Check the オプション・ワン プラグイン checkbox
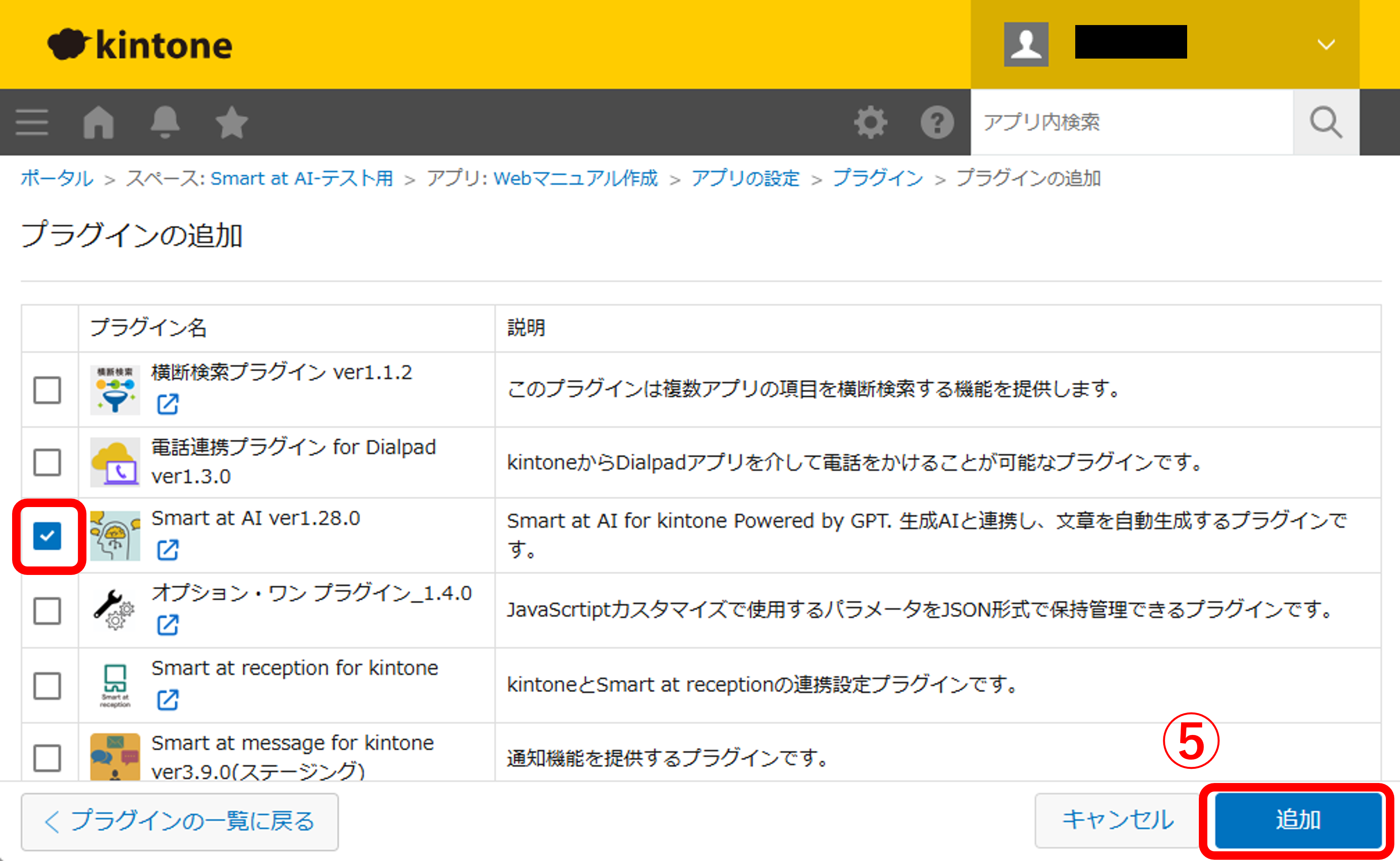The image size is (1400, 861). 47,610
